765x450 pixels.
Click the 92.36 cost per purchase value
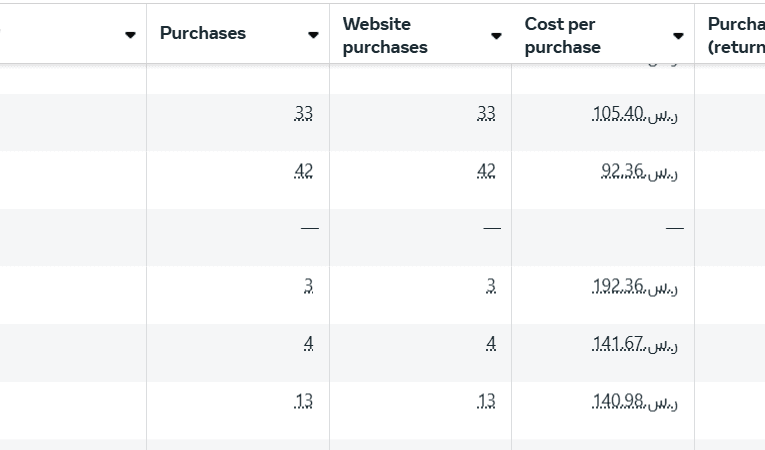639,171
